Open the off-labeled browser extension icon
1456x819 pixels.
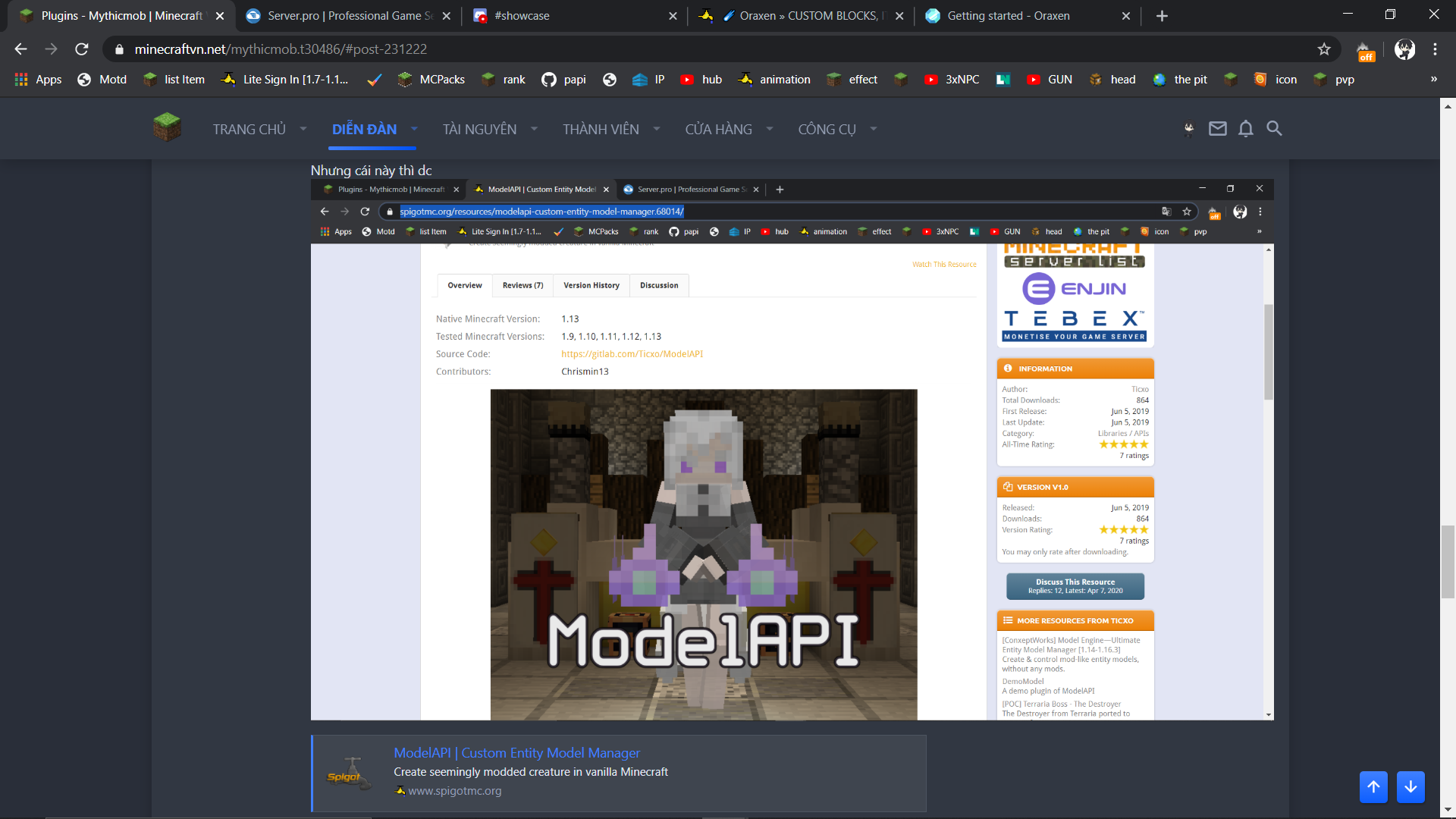1365,51
